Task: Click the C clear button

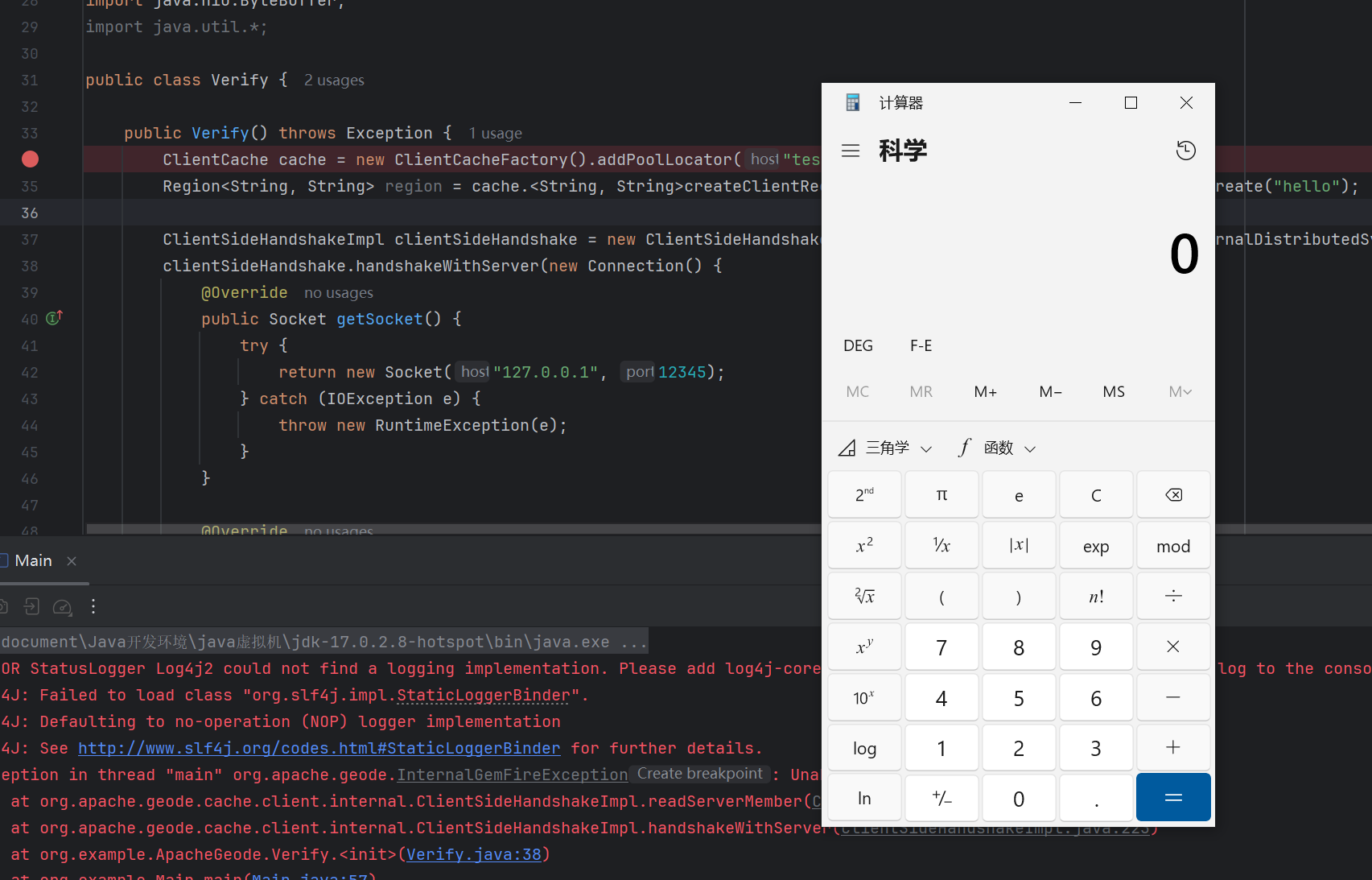Action: (1096, 495)
